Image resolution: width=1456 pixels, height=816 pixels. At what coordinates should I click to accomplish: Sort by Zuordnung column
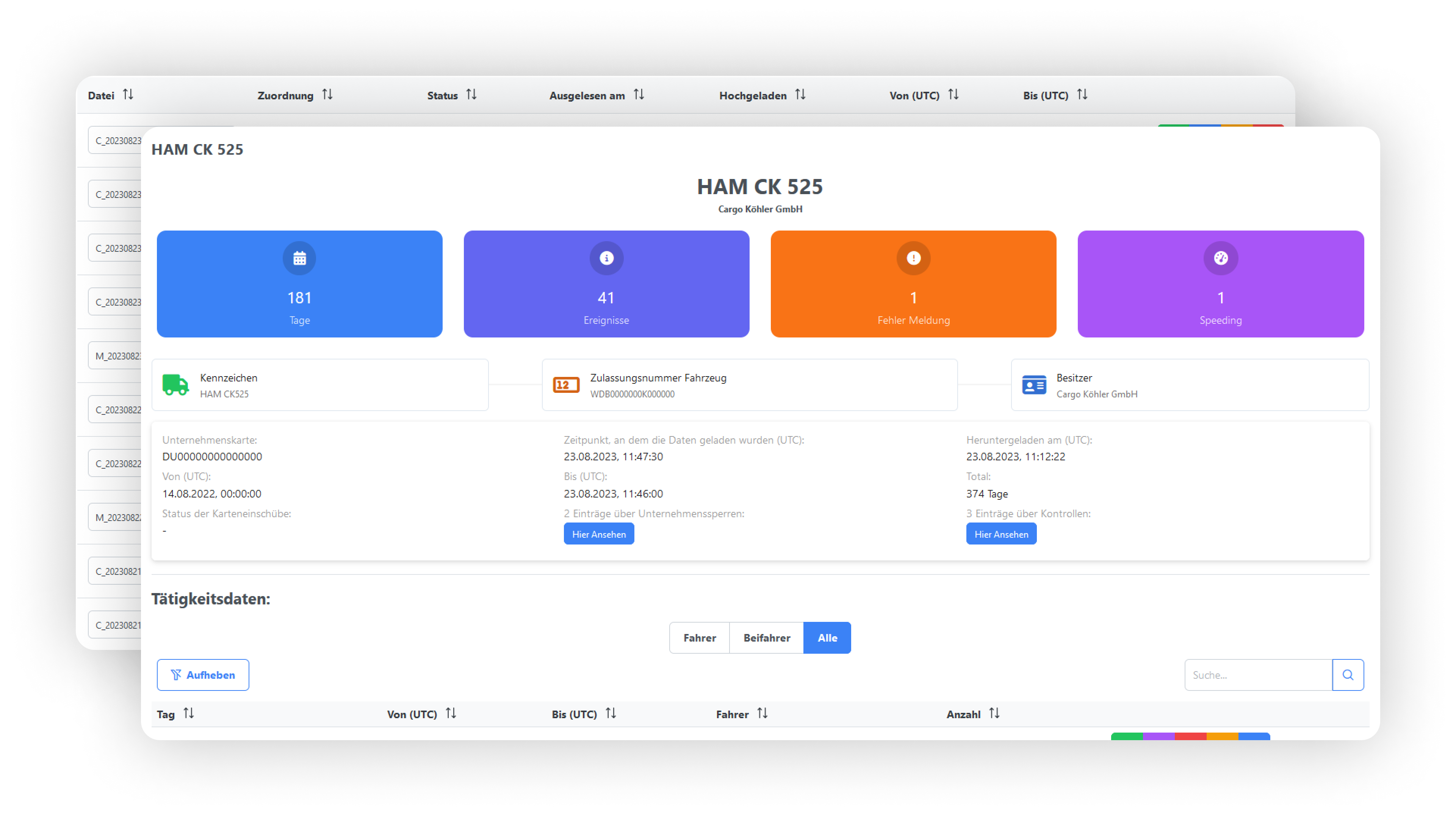coord(327,95)
